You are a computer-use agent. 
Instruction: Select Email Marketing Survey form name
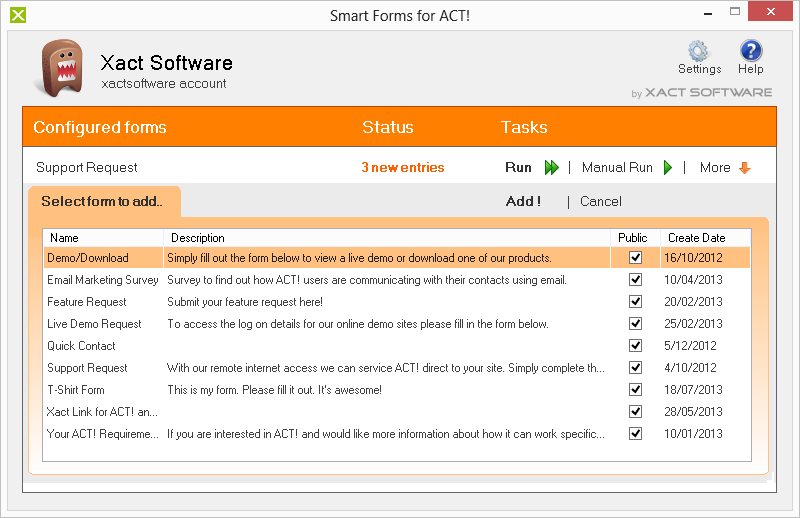pos(103,280)
